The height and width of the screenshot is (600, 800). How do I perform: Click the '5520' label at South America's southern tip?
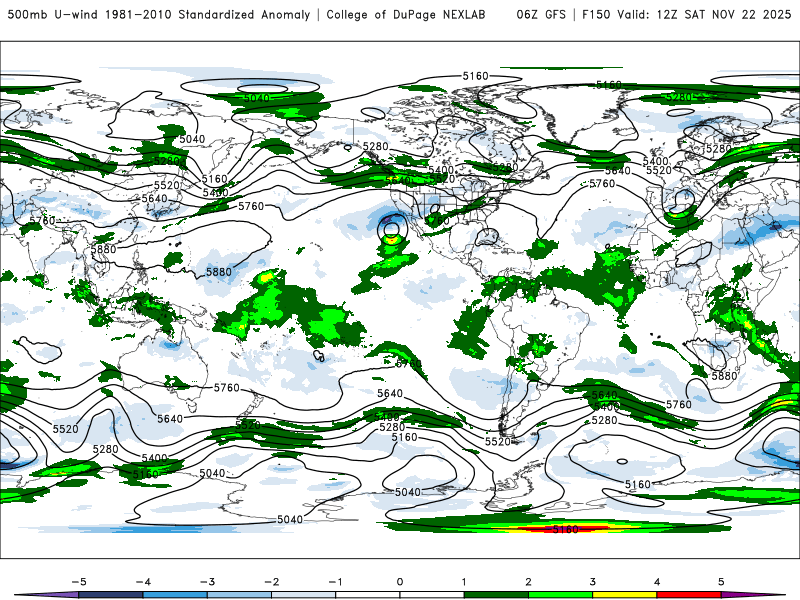[498, 441]
